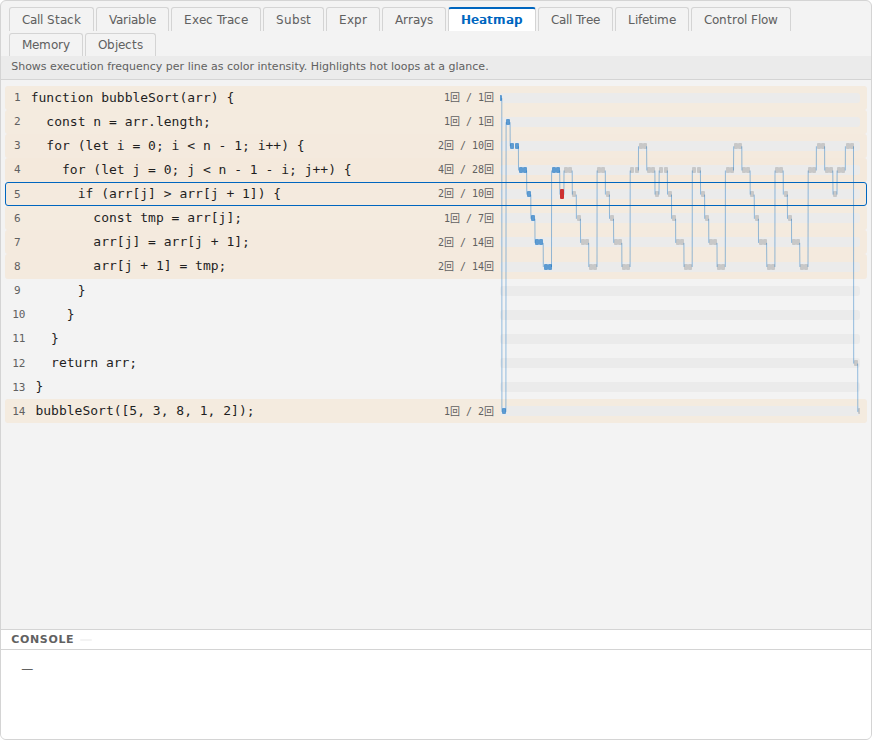Switch to the Variable tab

(x=132, y=19)
